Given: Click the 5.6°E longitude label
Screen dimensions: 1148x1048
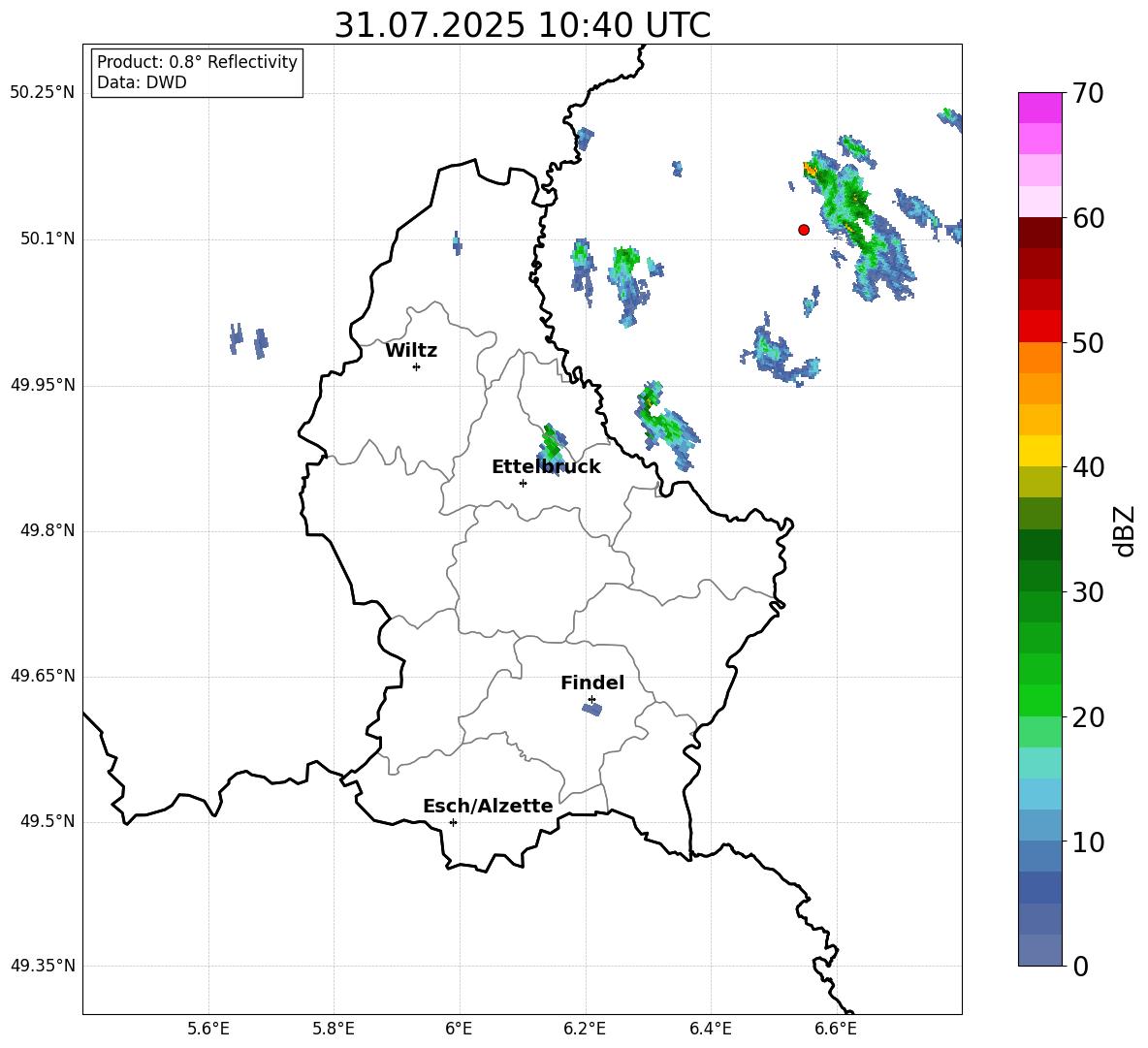Looking at the screenshot, I should click(x=208, y=1029).
